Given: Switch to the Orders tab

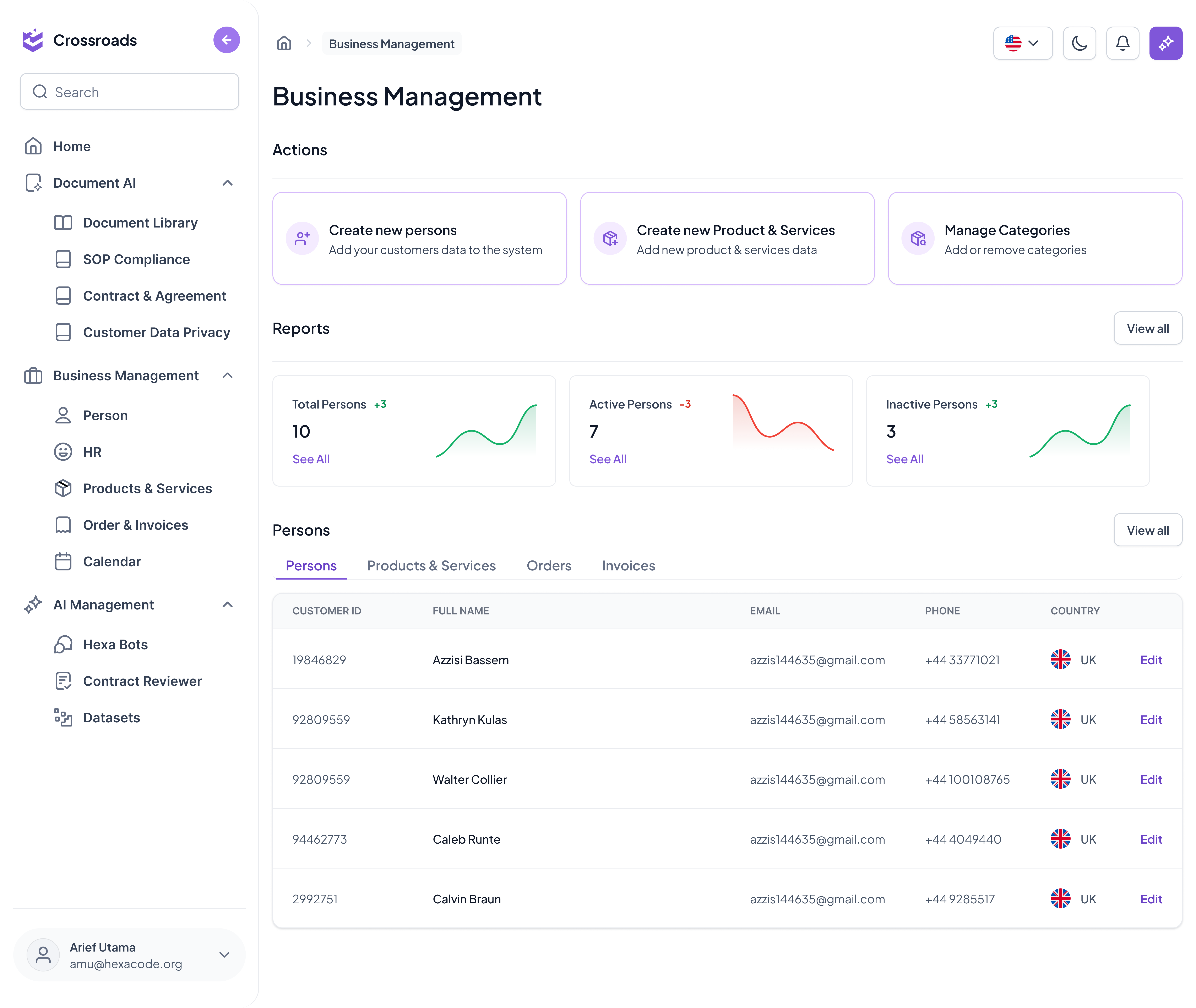Looking at the screenshot, I should point(549,565).
